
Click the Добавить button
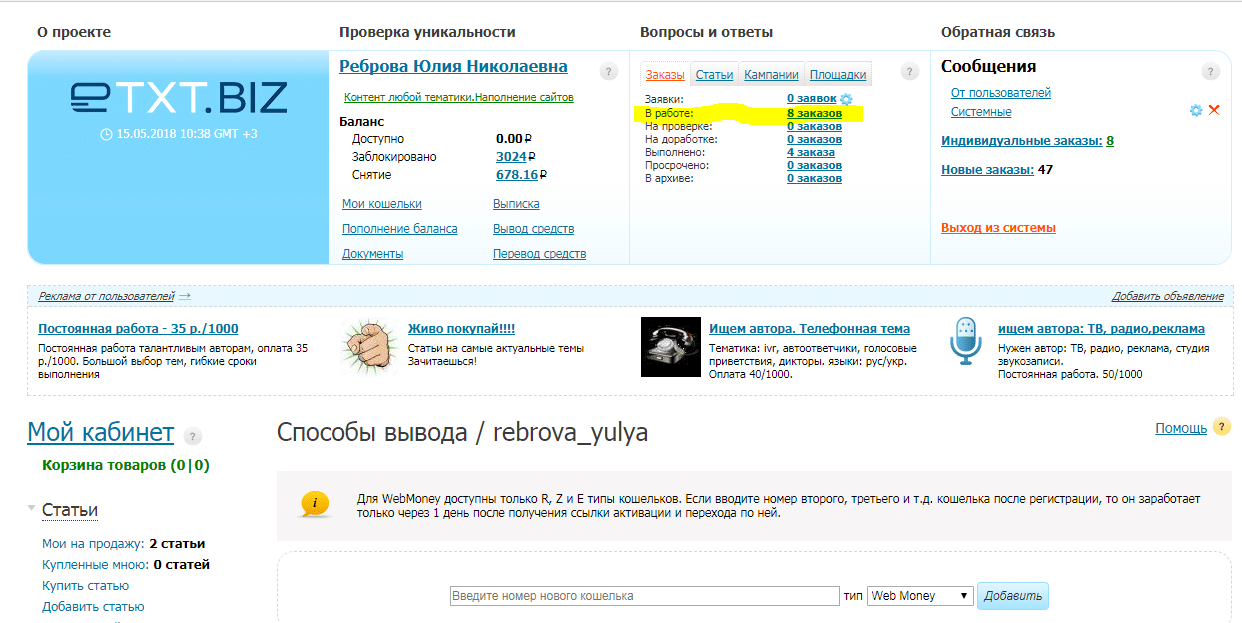pos(1013,596)
